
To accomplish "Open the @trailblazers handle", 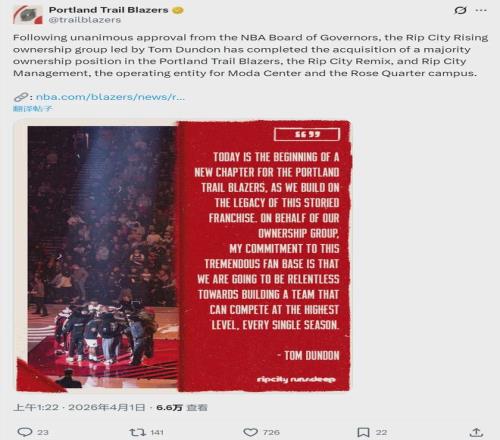I will [85, 20].
